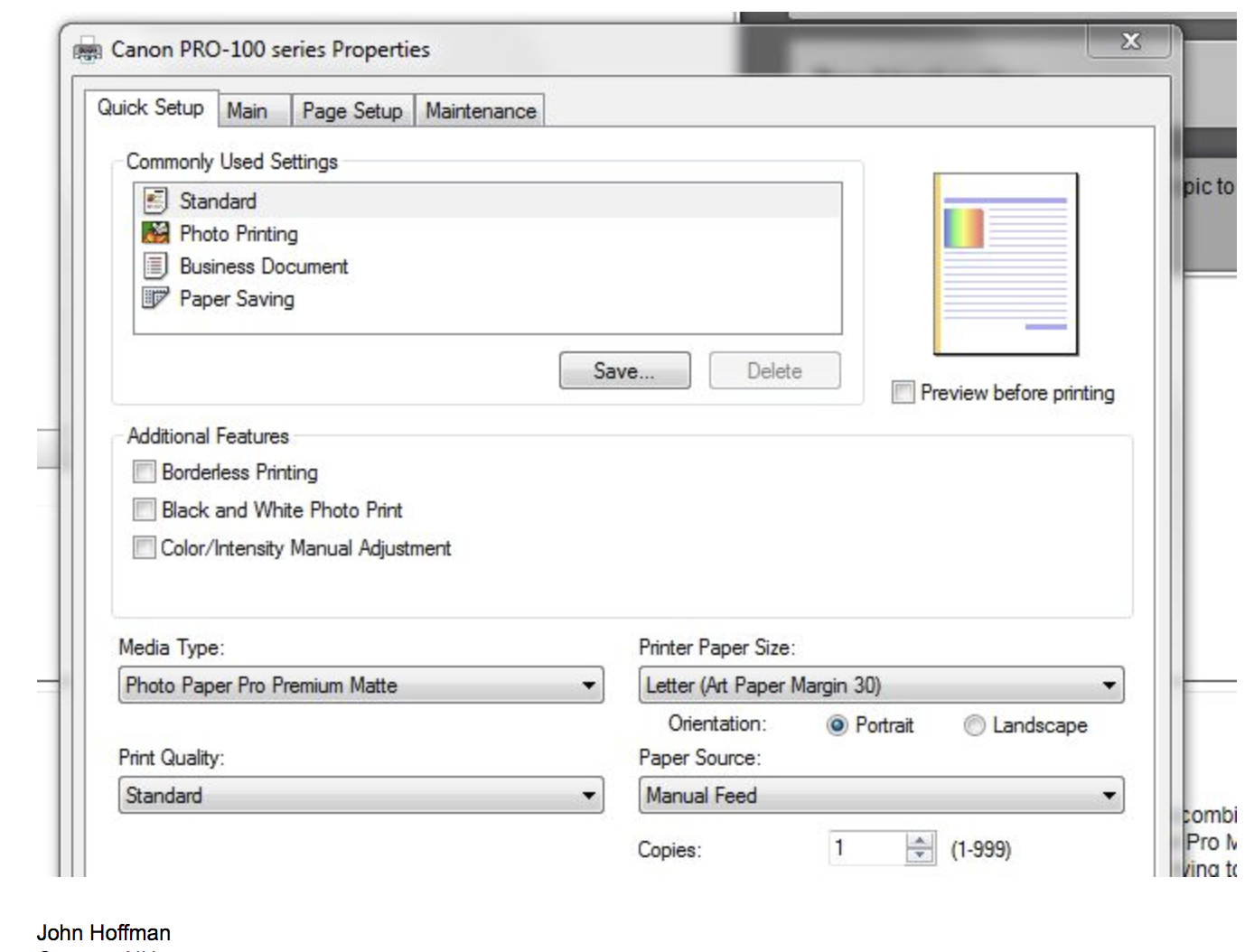Go to the Maintenance tab
The image size is (1245, 952).
pyautogui.click(x=481, y=111)
